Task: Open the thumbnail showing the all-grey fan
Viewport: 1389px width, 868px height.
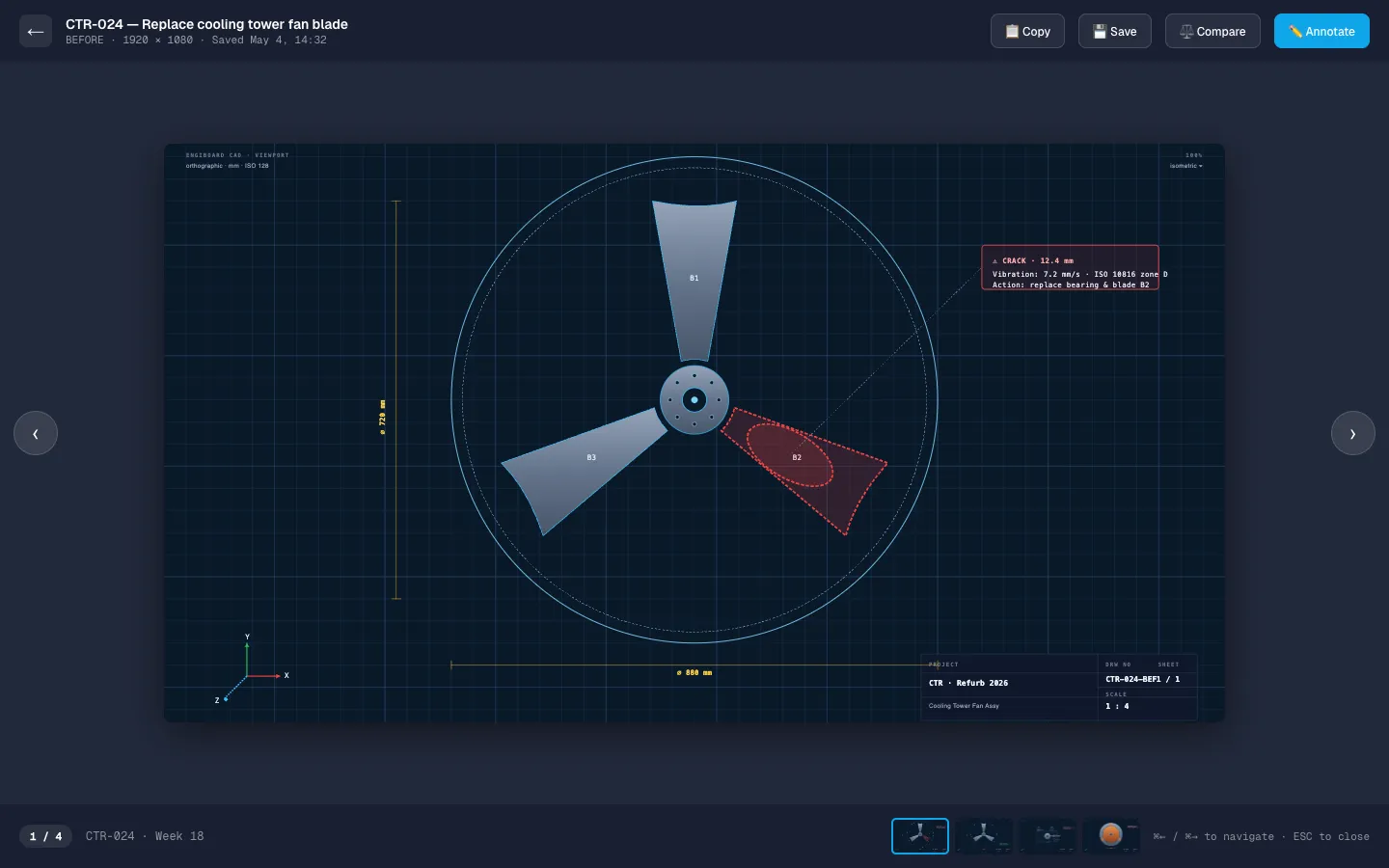Action: pos(984,836)
